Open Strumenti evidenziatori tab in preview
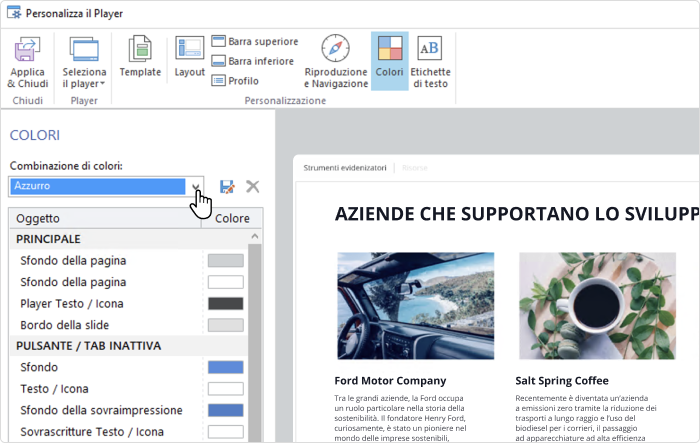 tap(345, 168)
